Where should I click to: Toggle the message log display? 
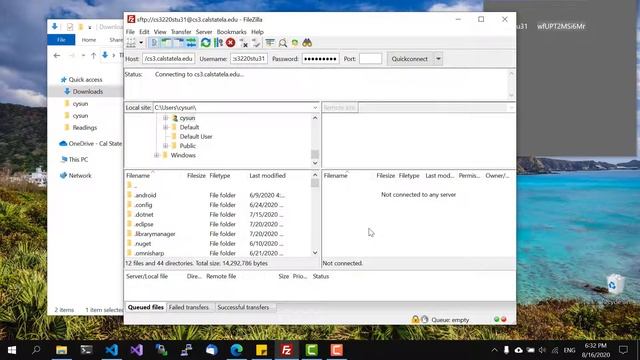click(x=154, y=42)
